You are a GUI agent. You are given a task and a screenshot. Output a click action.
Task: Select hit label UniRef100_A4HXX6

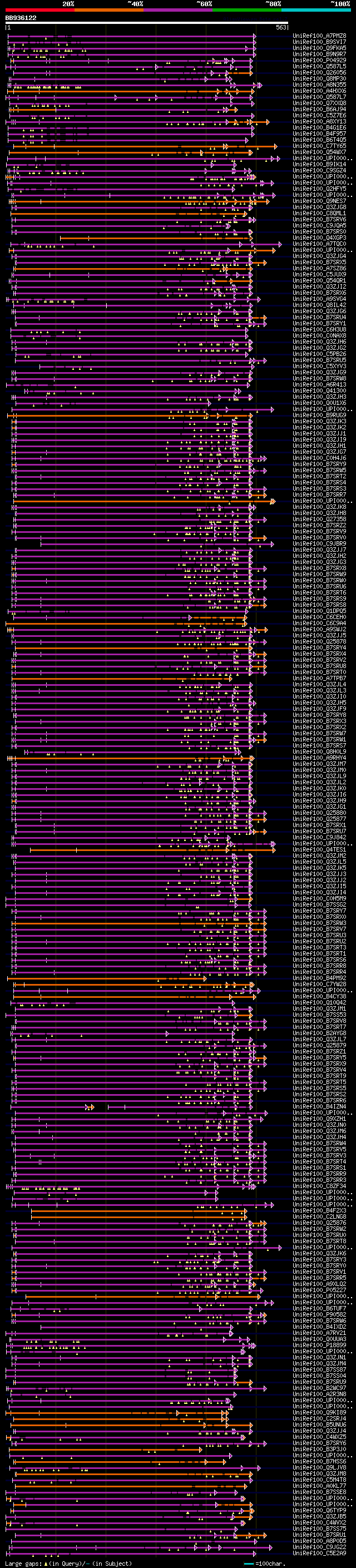(319, 91)
